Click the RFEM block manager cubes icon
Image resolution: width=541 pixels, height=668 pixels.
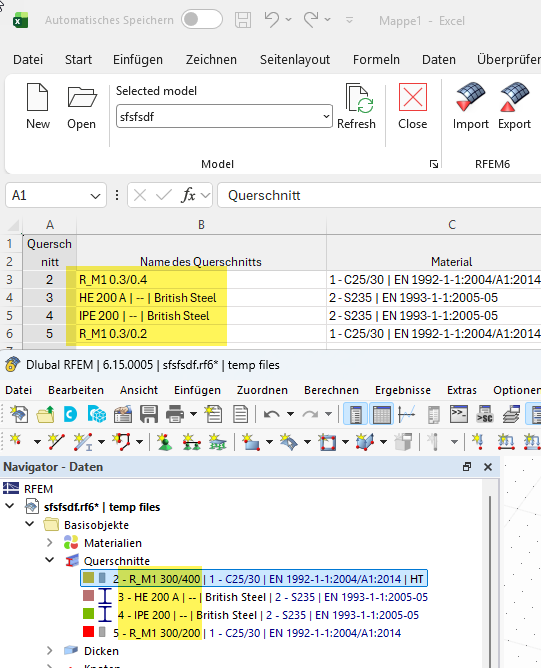97,414
